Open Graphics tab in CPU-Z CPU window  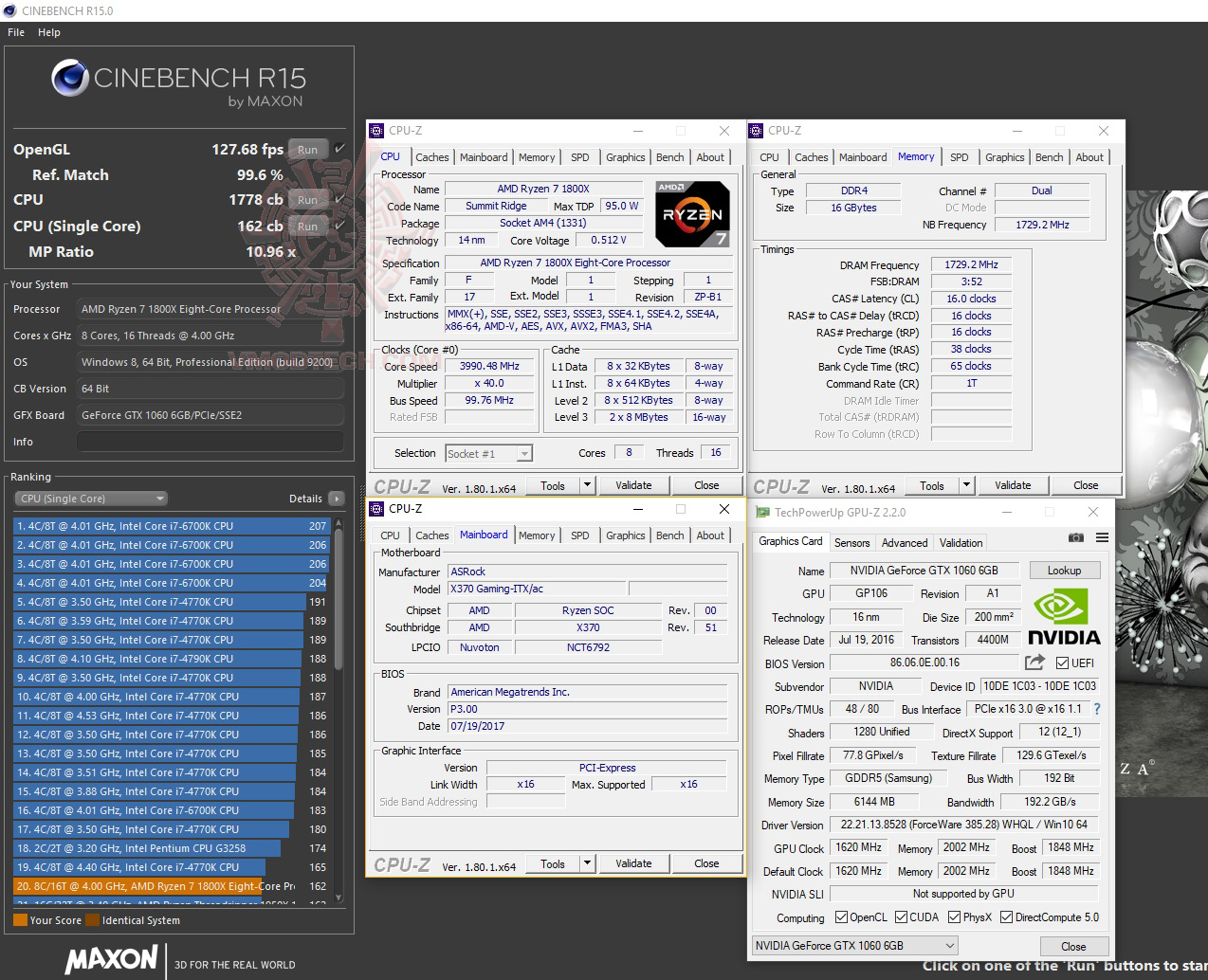[626, 157]
